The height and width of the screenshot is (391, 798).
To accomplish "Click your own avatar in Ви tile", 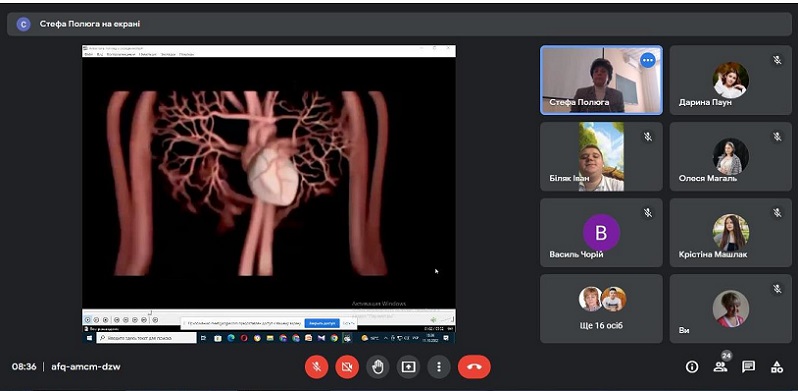I will click(x=730, y=309).
